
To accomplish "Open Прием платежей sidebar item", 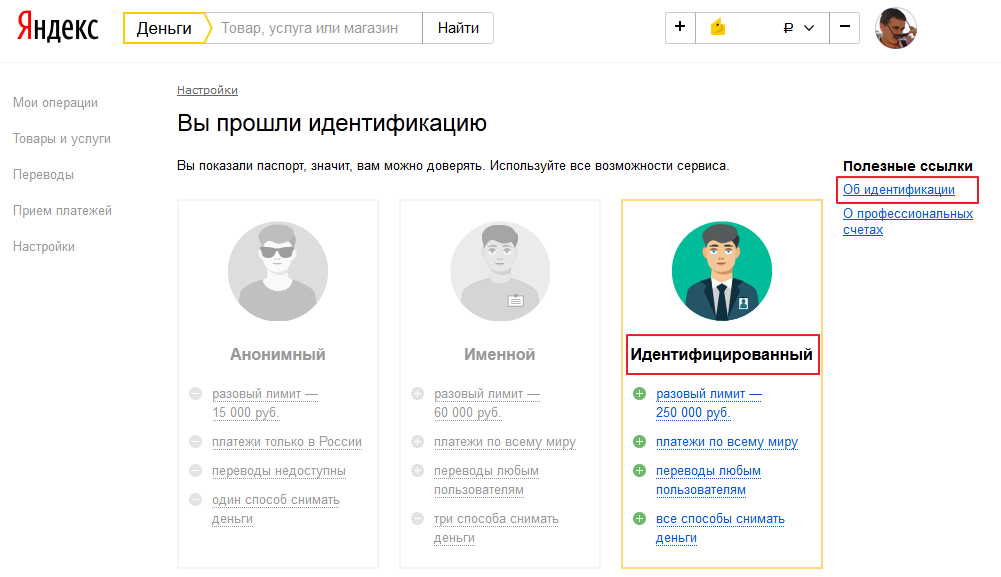I will [62, 211].
